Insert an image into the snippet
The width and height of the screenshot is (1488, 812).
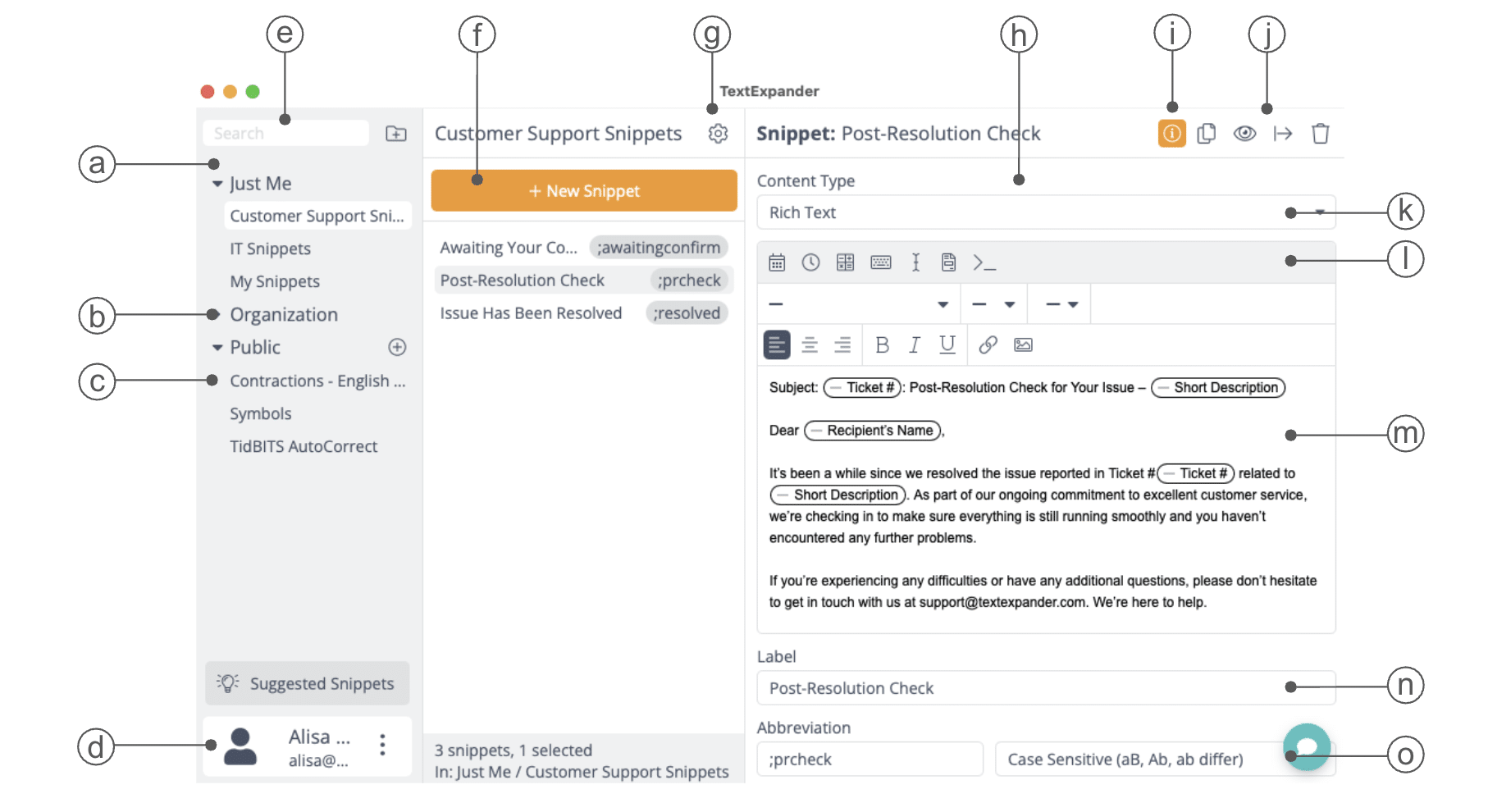1023,345
